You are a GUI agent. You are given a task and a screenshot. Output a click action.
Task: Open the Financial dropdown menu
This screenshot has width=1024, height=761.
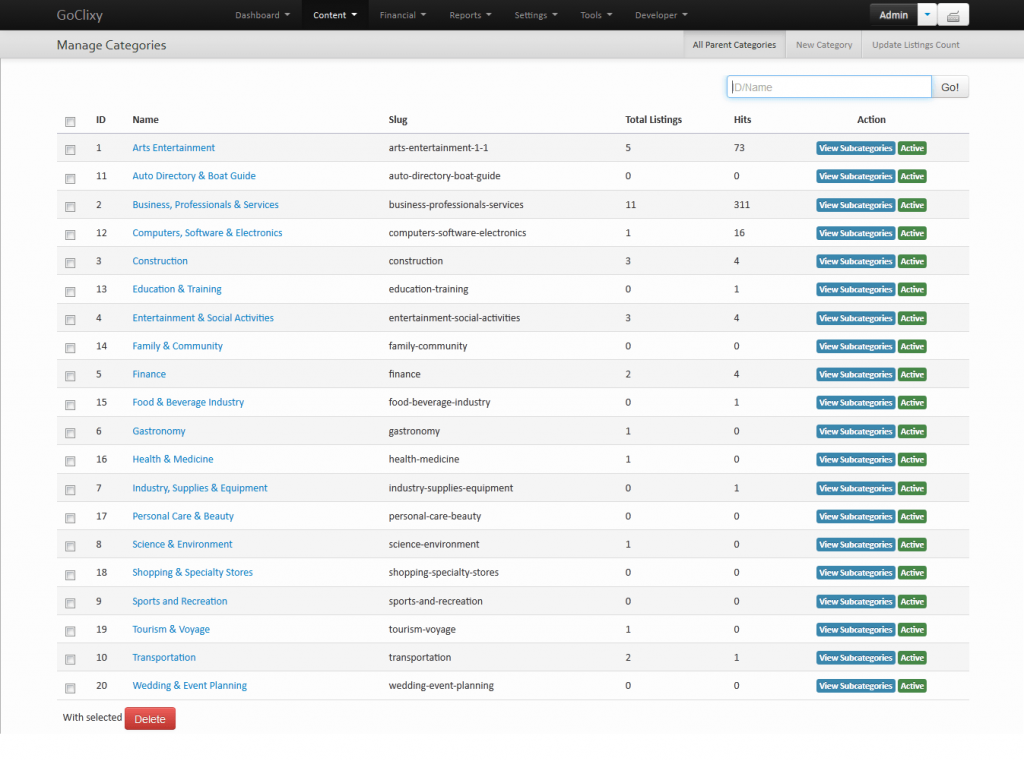[403, 15]
